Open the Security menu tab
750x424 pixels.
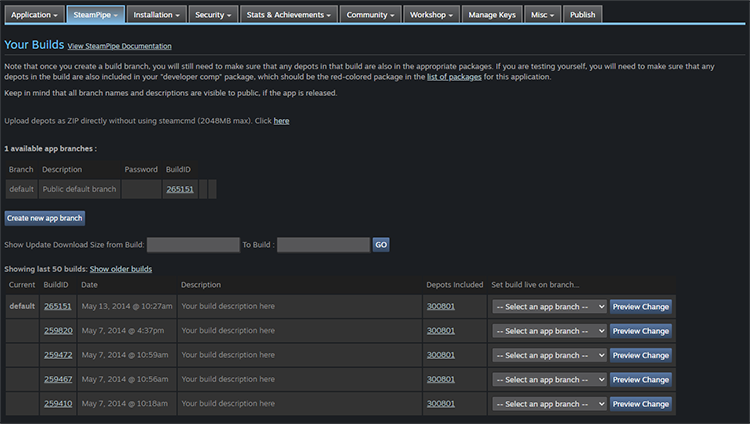tap(213, 14)
